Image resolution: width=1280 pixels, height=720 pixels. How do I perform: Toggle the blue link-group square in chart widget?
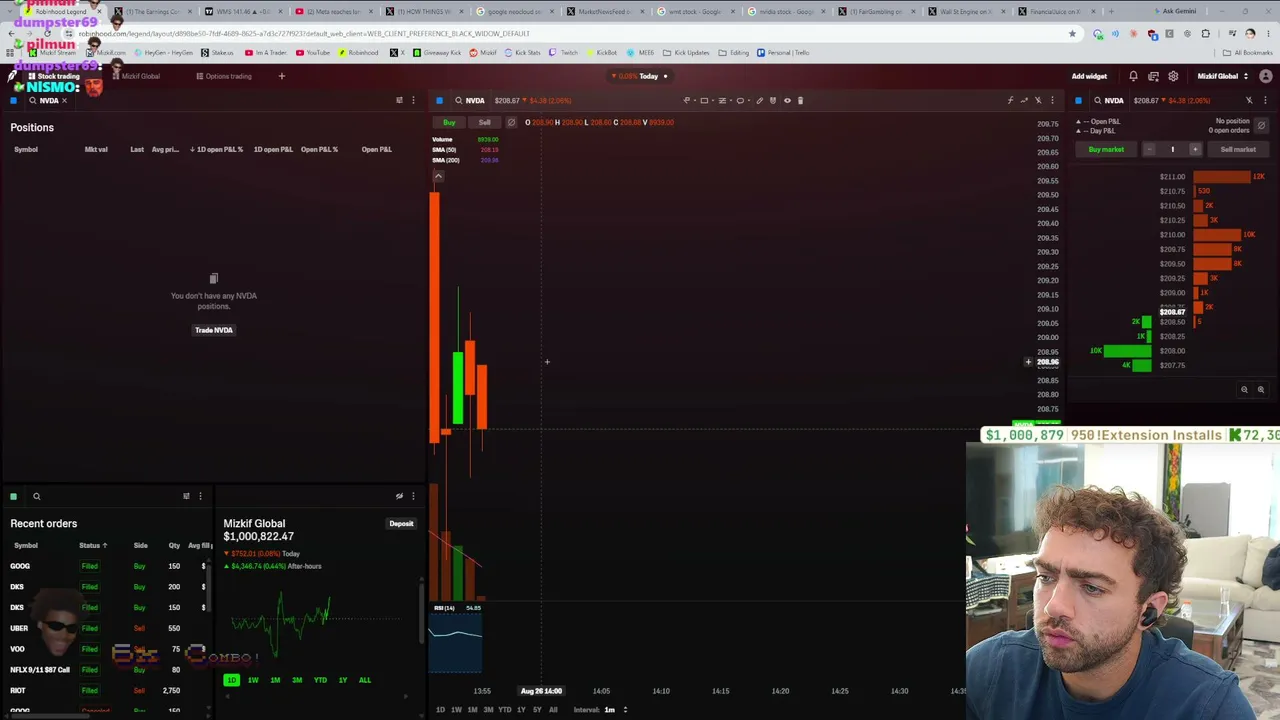[439, 100]
